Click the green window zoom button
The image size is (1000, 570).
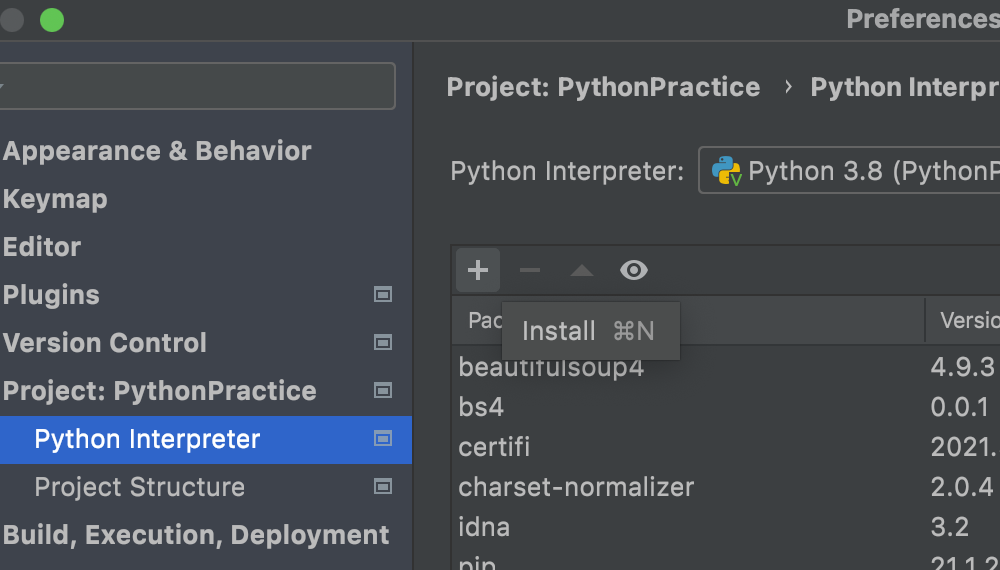(x=51, y=19)
